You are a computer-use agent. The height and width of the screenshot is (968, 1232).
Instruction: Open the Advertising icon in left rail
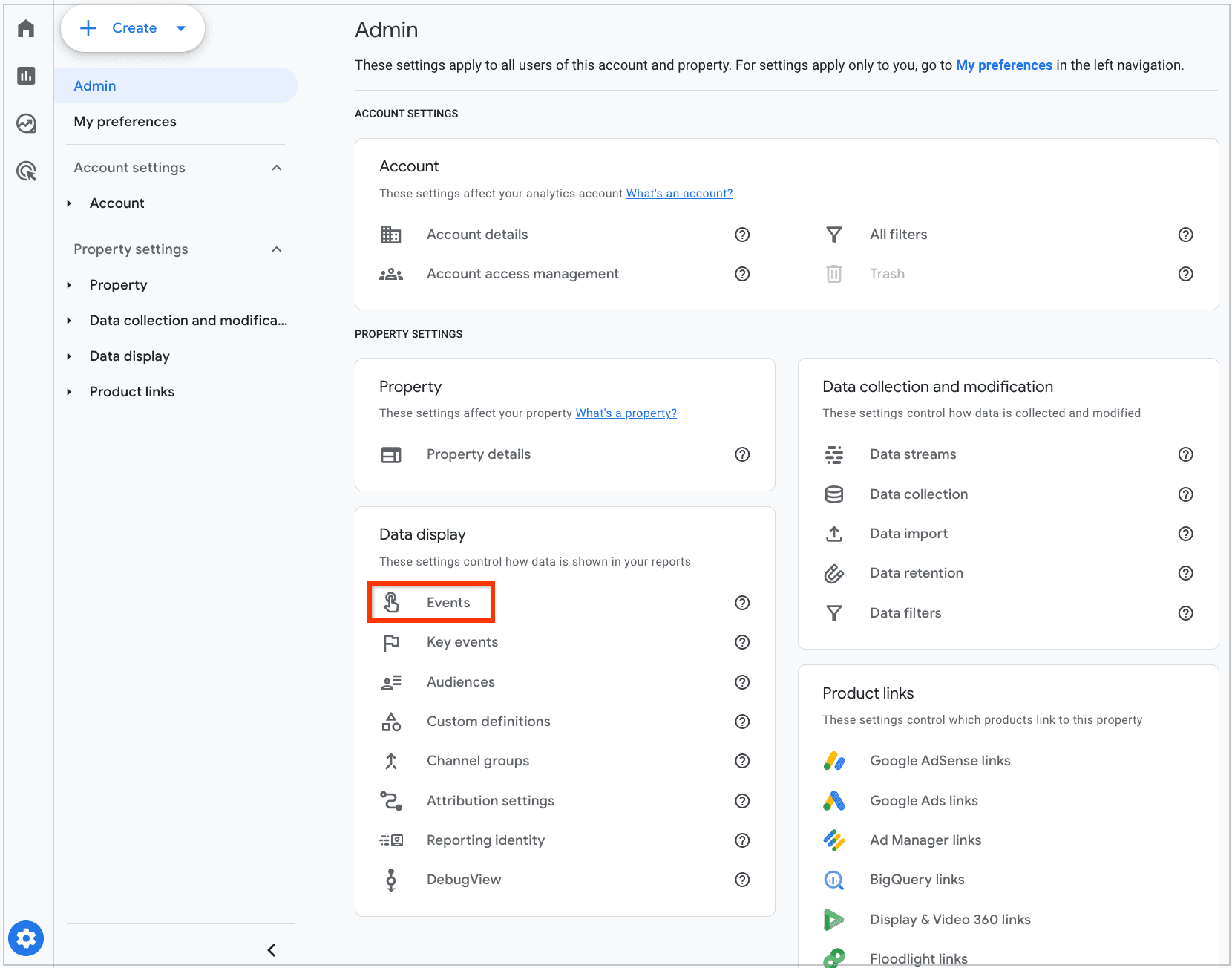point(26,171)
